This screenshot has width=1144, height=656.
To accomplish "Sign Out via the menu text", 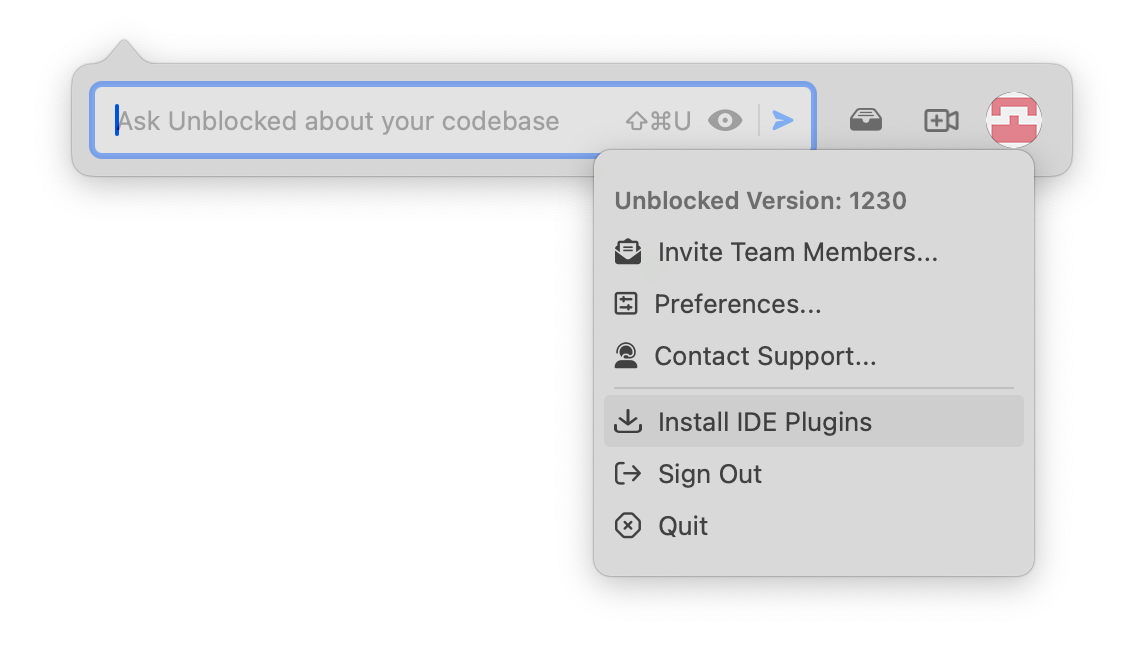I will click(710, 474).
